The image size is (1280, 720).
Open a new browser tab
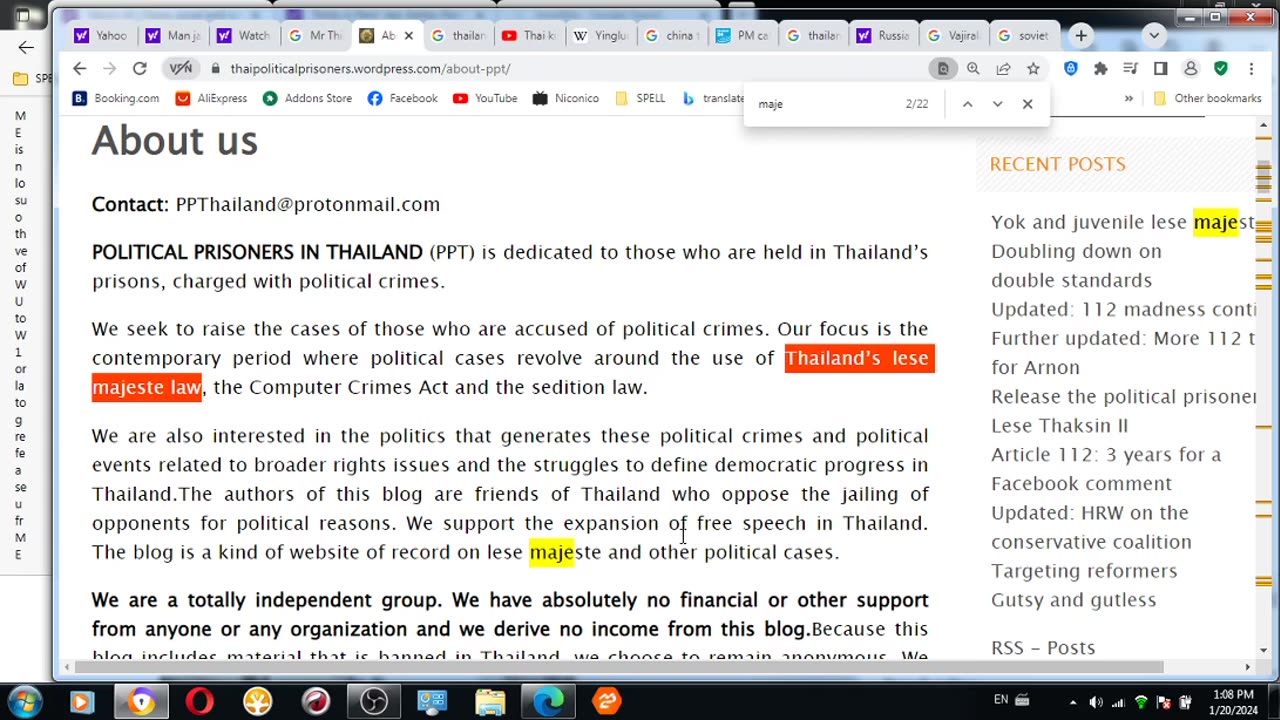(1081, 36)
